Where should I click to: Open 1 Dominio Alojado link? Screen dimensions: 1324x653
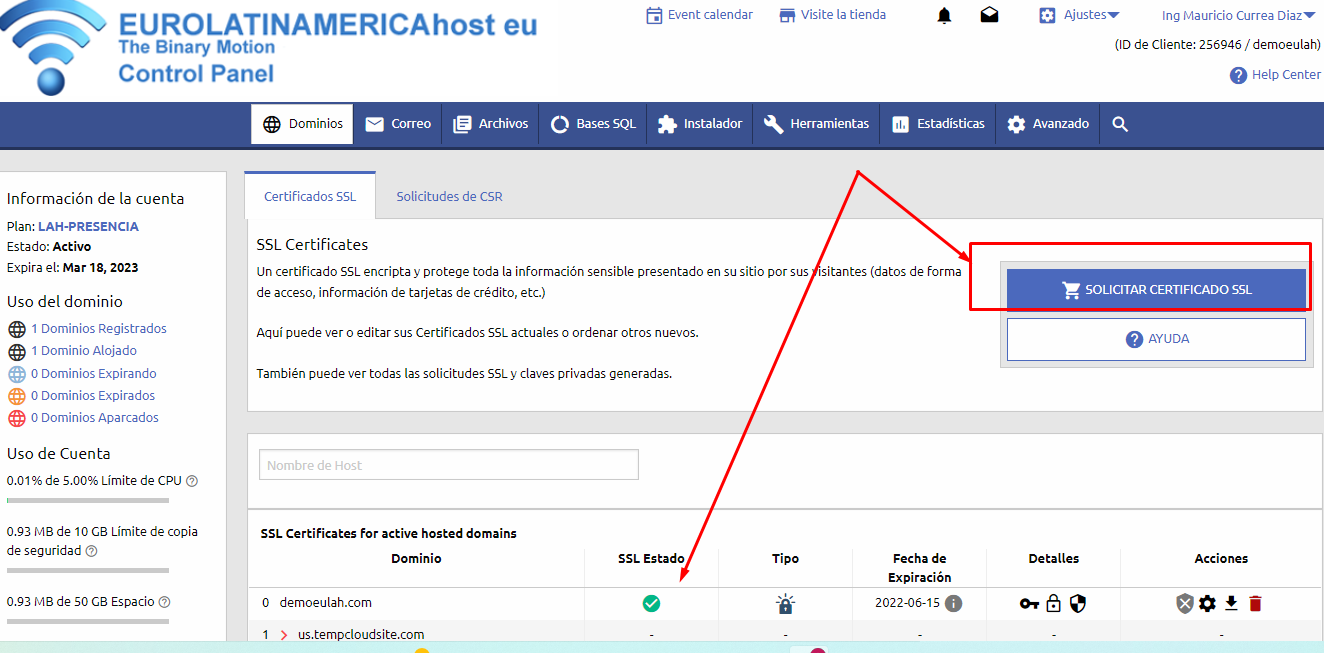(x=84, y=350)
